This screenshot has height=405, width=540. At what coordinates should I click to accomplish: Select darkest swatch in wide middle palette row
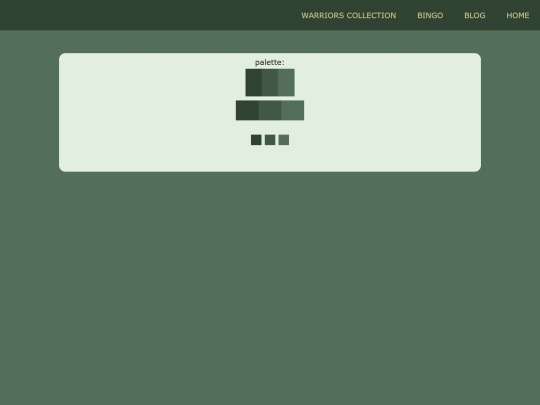click(247, 110)
